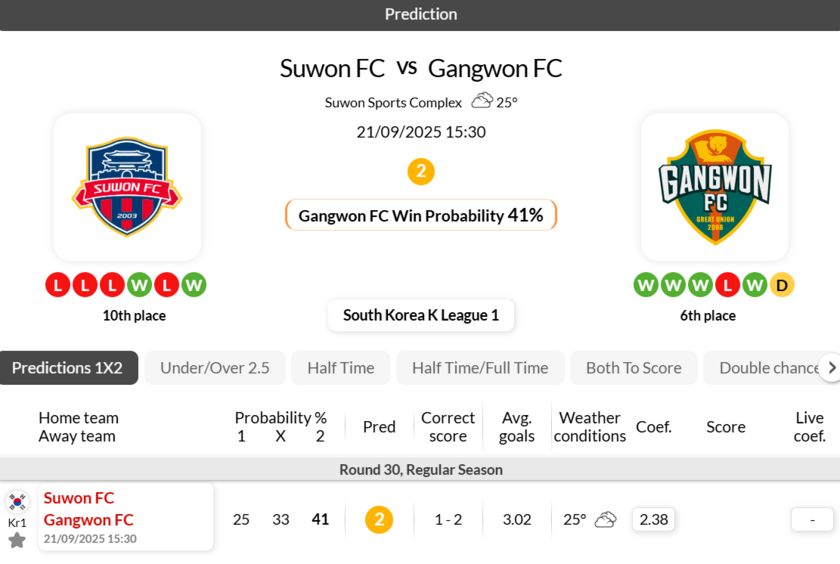Select the Predictions 1X2 tab
The height and width of the screenshot is (564, 840).
[67, 368]
